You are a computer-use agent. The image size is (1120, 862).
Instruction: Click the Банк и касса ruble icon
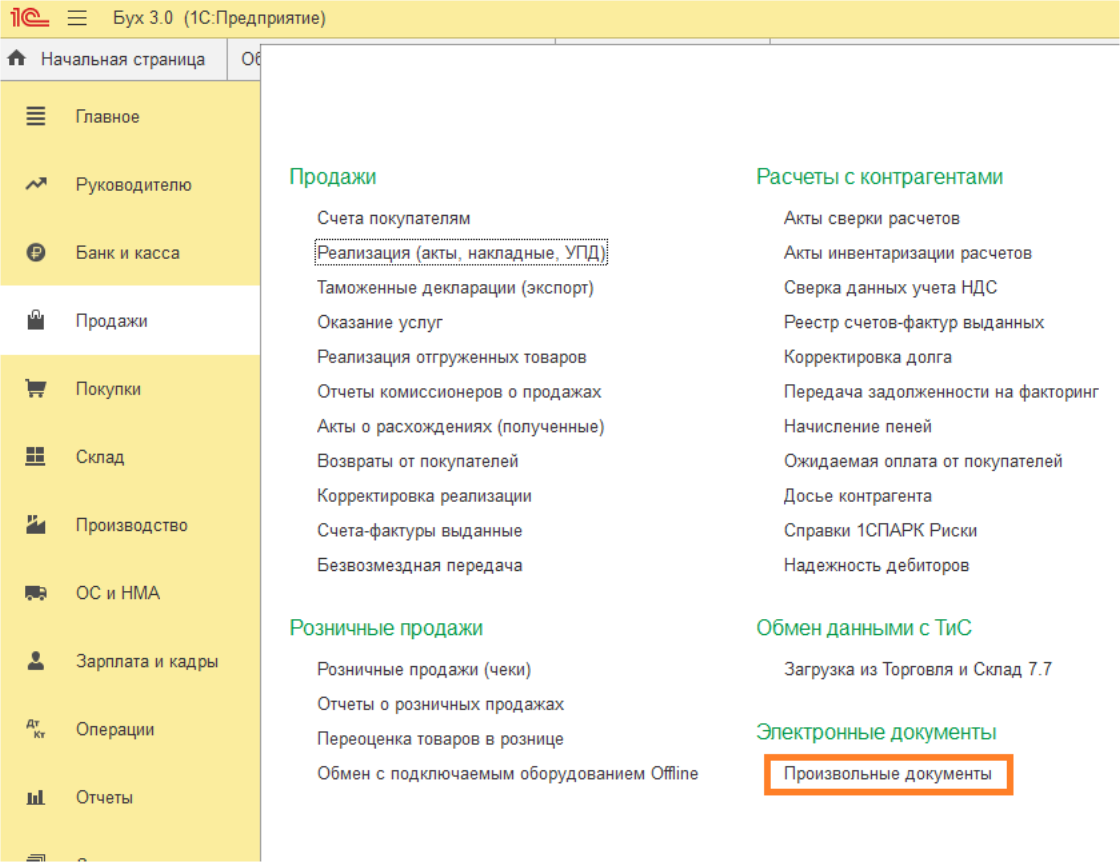[36, 253]
